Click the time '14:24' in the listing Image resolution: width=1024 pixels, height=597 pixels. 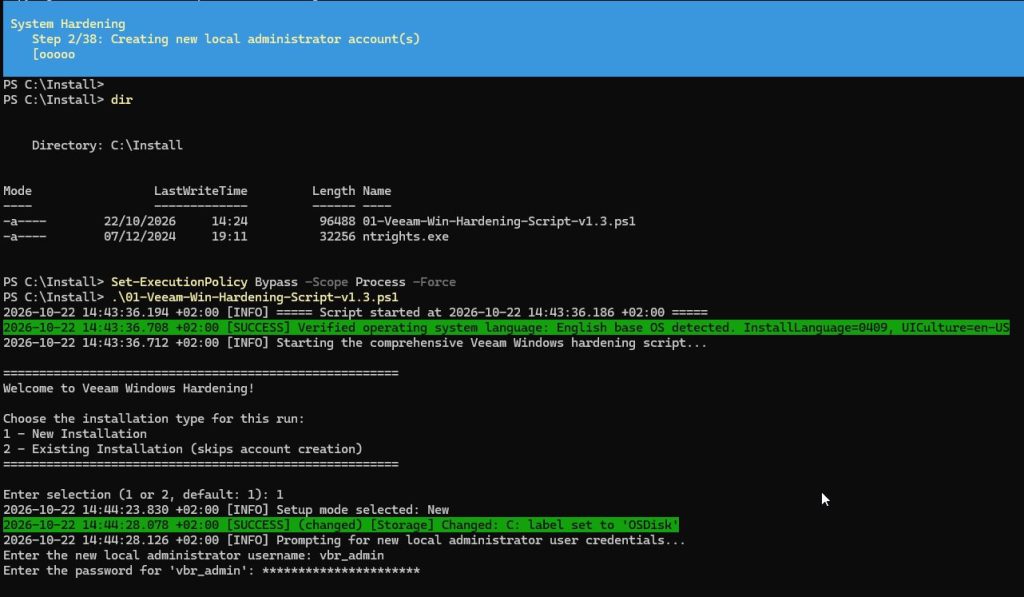(229, 221)
